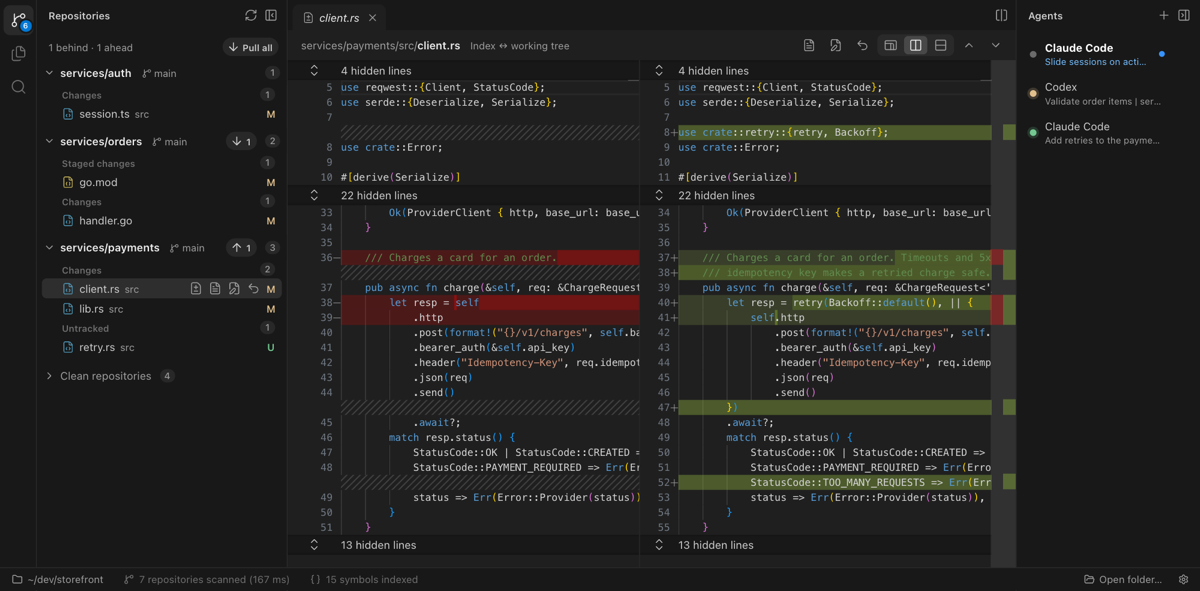This screenshot has height=591, width=1200.
Task: Open file icon in the diff toolbar
Action: pyautogui.click(x=809, y=46)
